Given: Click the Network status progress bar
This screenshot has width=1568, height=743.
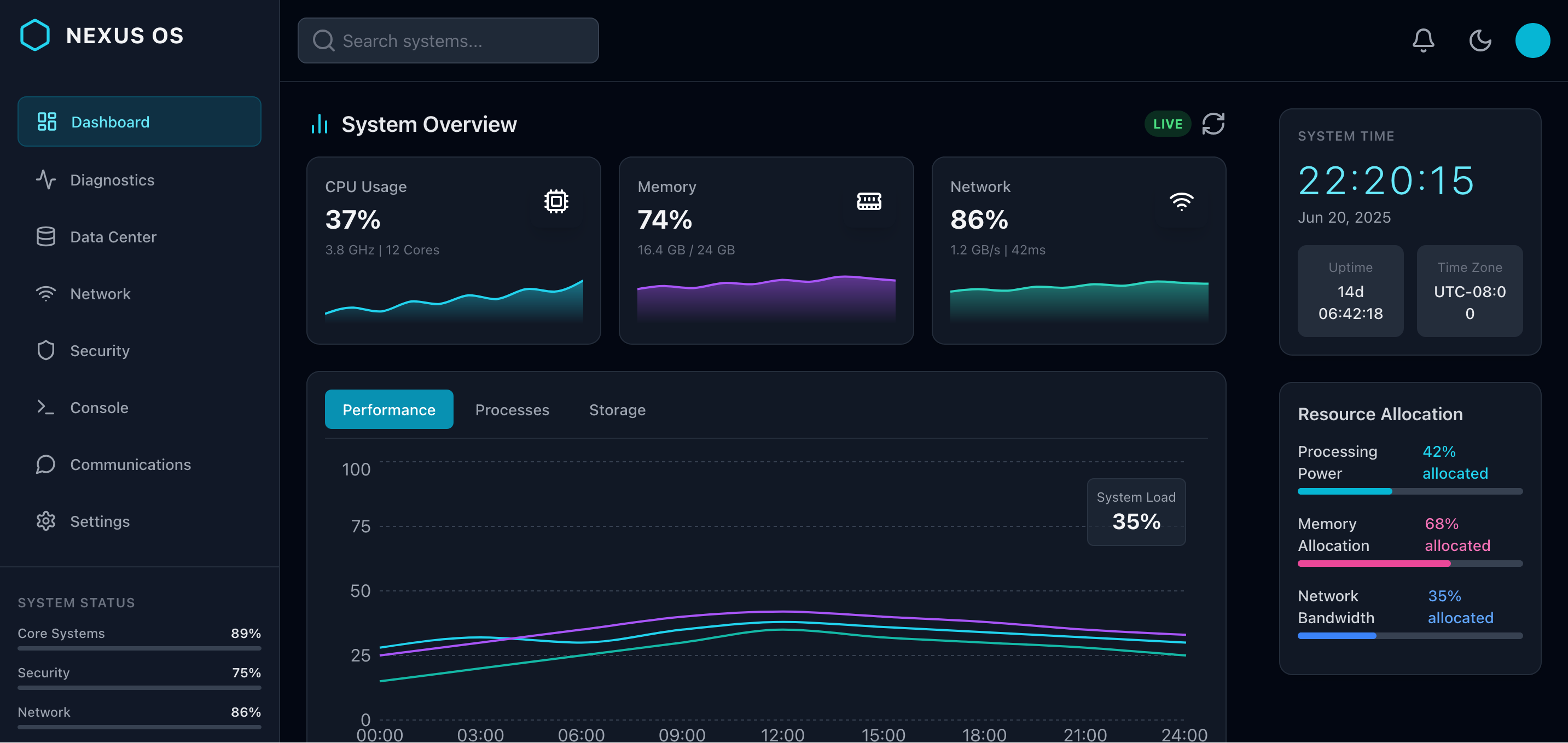Looking at the screenshot, I should click(x=140, y=727).
